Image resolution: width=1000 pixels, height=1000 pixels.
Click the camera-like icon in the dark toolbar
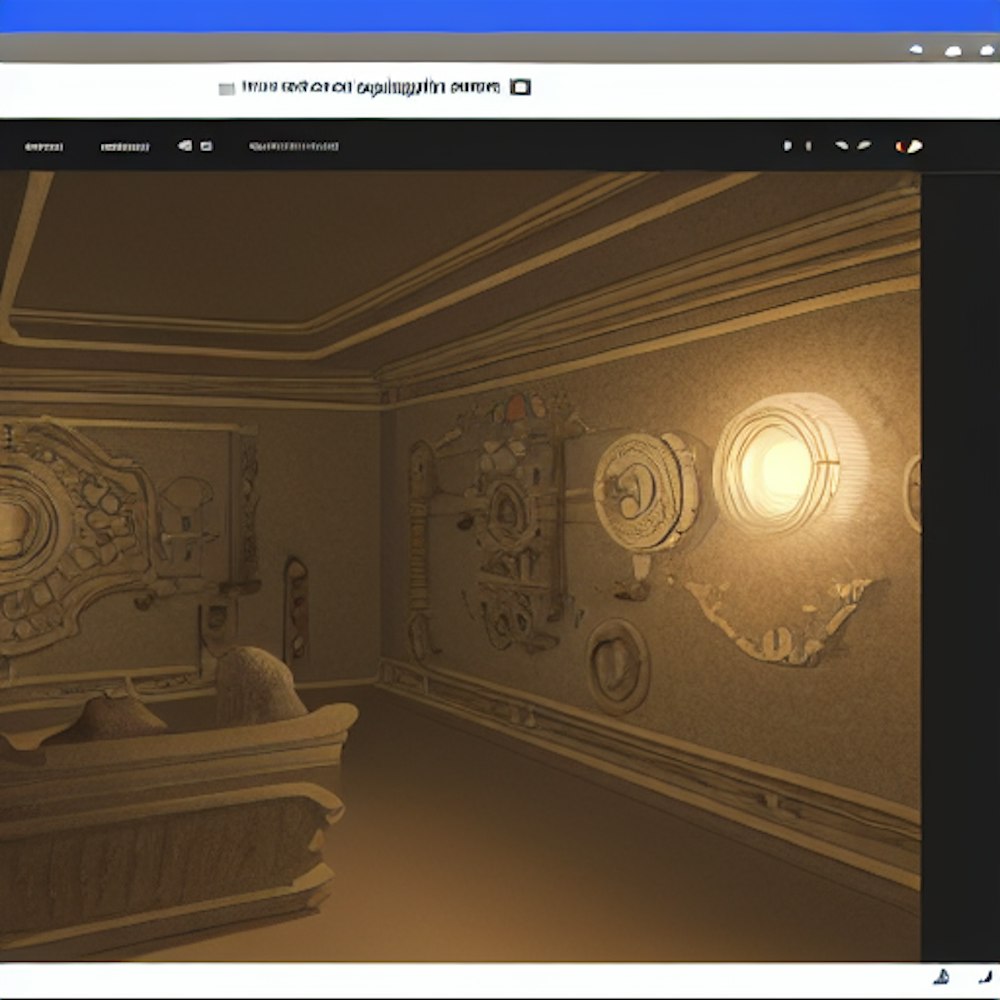point(185,146)
